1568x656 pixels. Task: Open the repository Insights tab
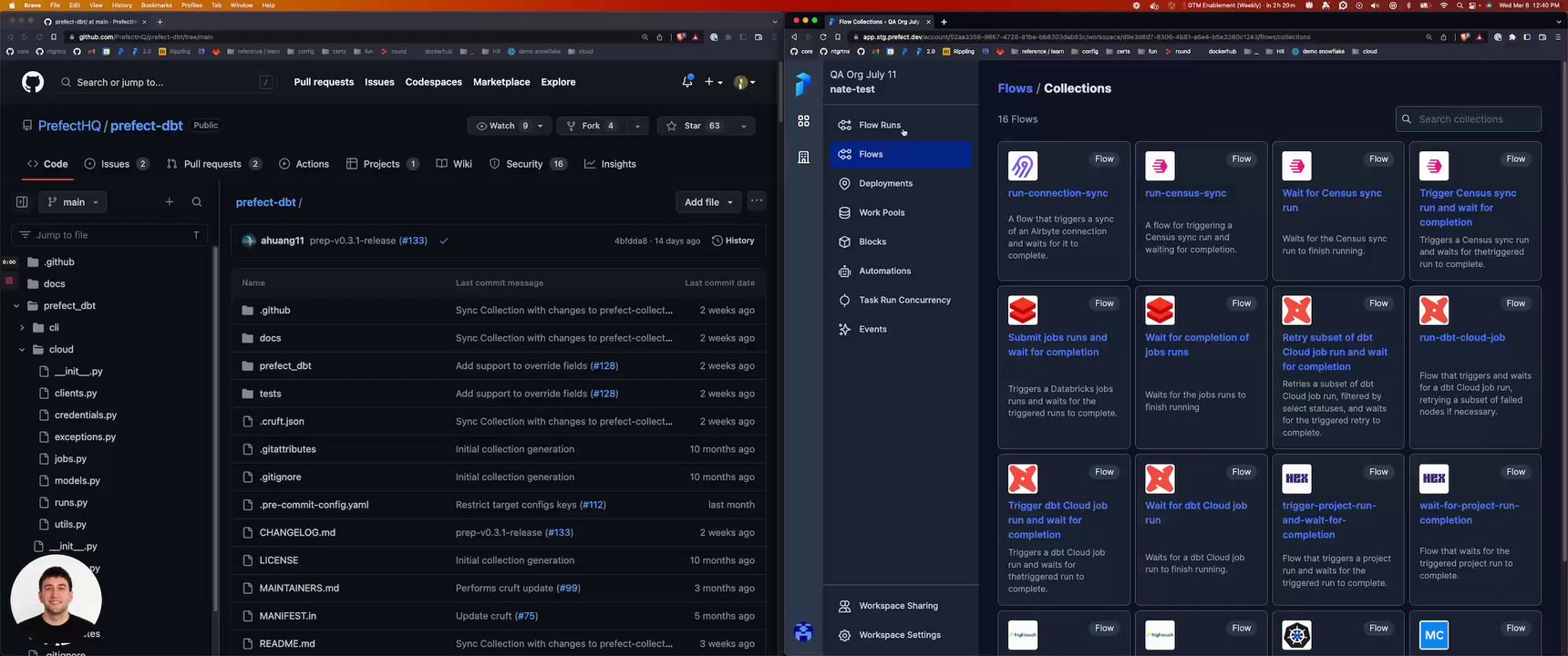pyautogui.click(x=610, y=164)
